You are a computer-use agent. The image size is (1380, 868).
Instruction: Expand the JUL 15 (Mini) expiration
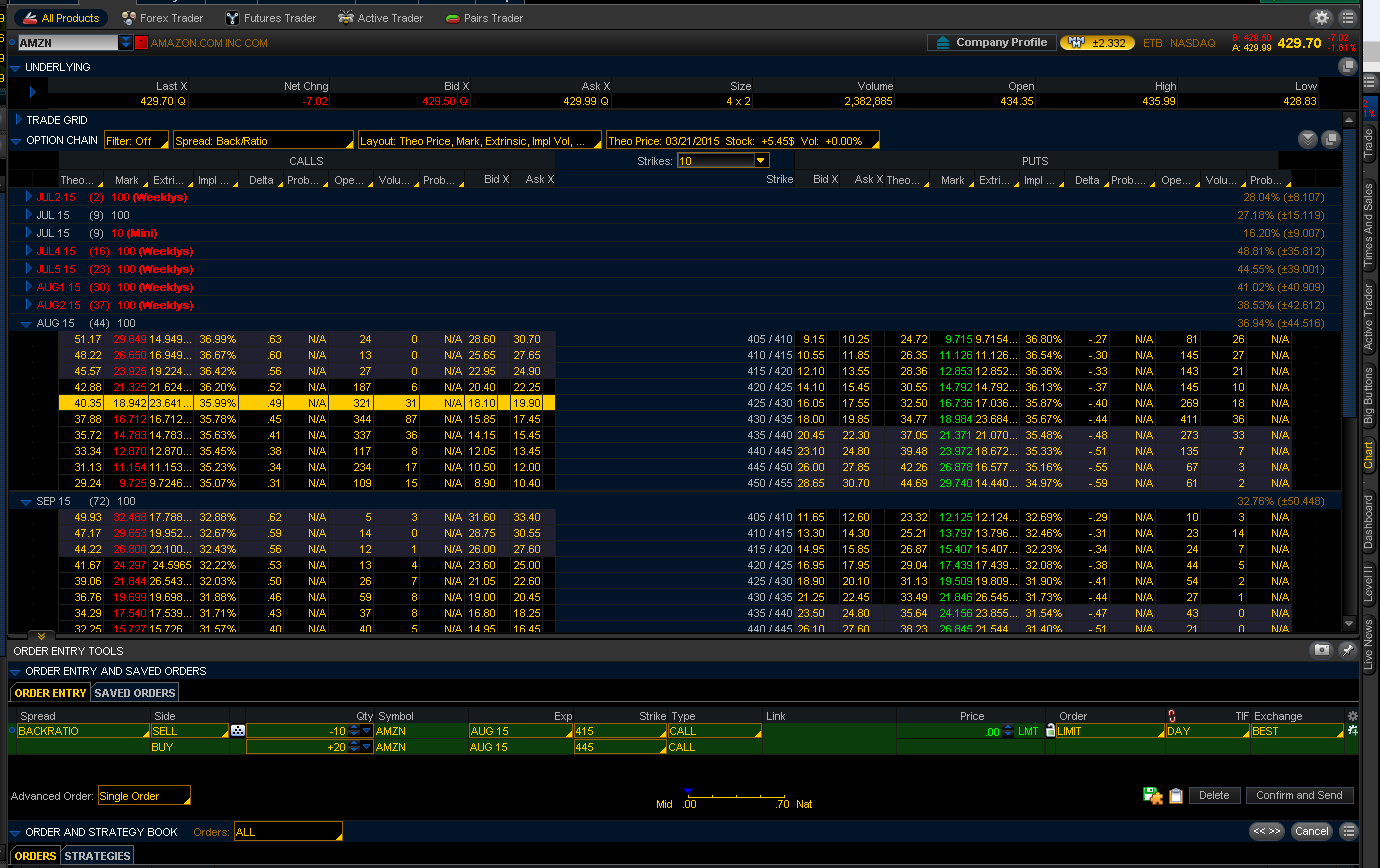[x=29, y=233]
